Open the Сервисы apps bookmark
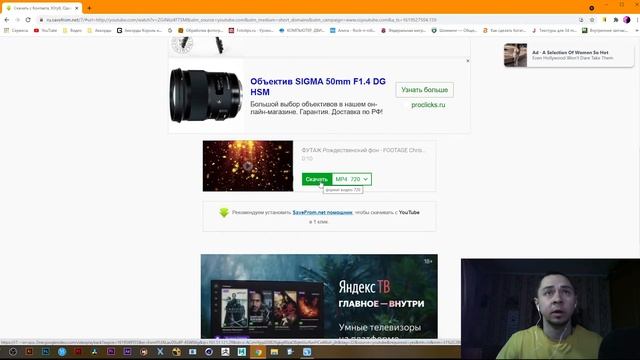Screen dimensions: 640x360 point(16,30)
